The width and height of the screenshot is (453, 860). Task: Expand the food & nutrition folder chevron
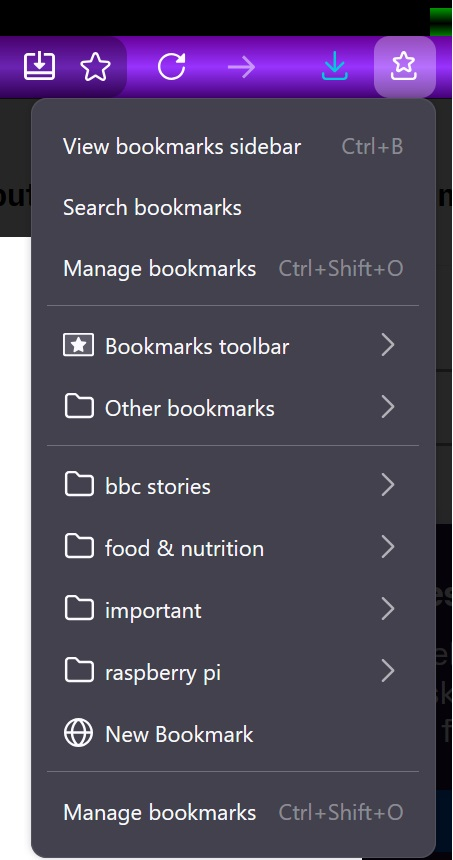[388, 547]
